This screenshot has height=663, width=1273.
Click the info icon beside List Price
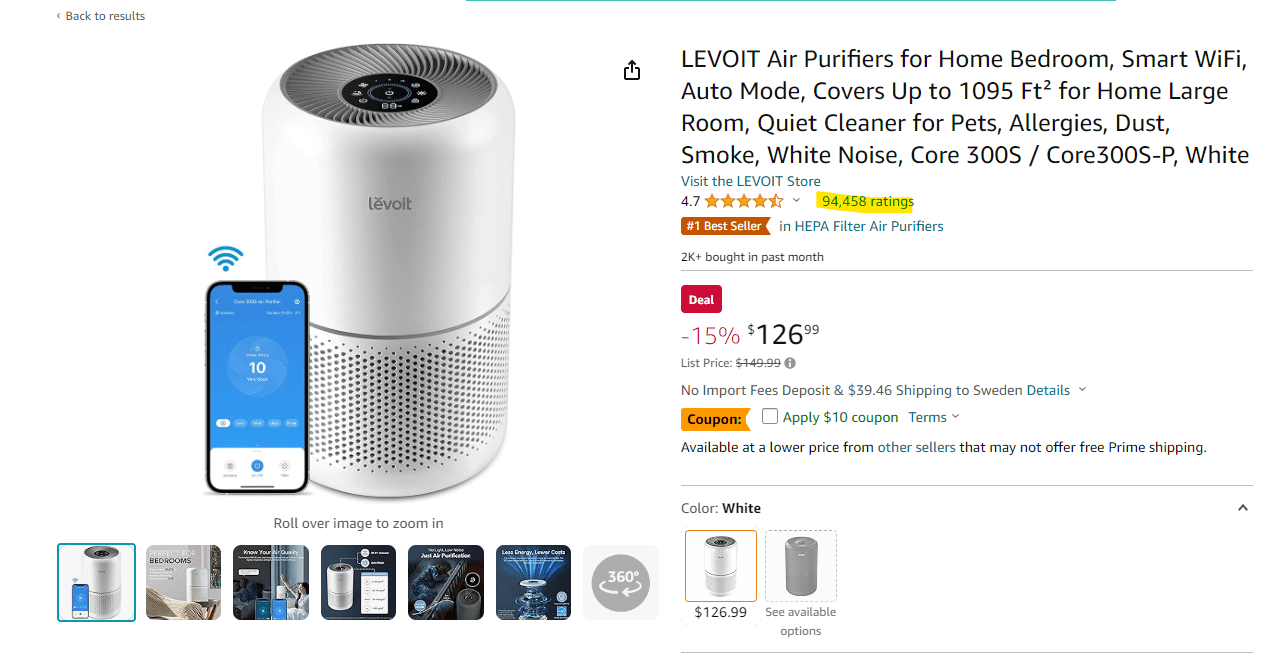790,362
